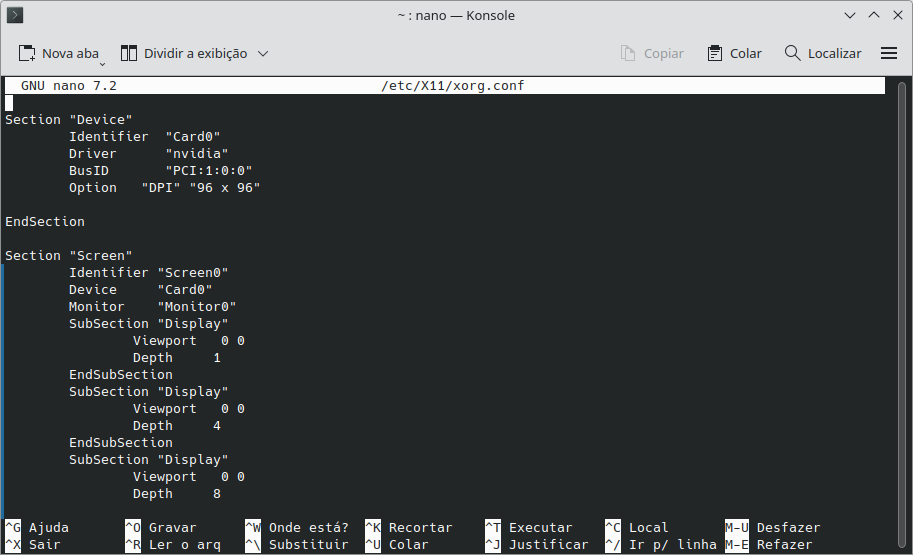Click the Depth 8 line

176,493
